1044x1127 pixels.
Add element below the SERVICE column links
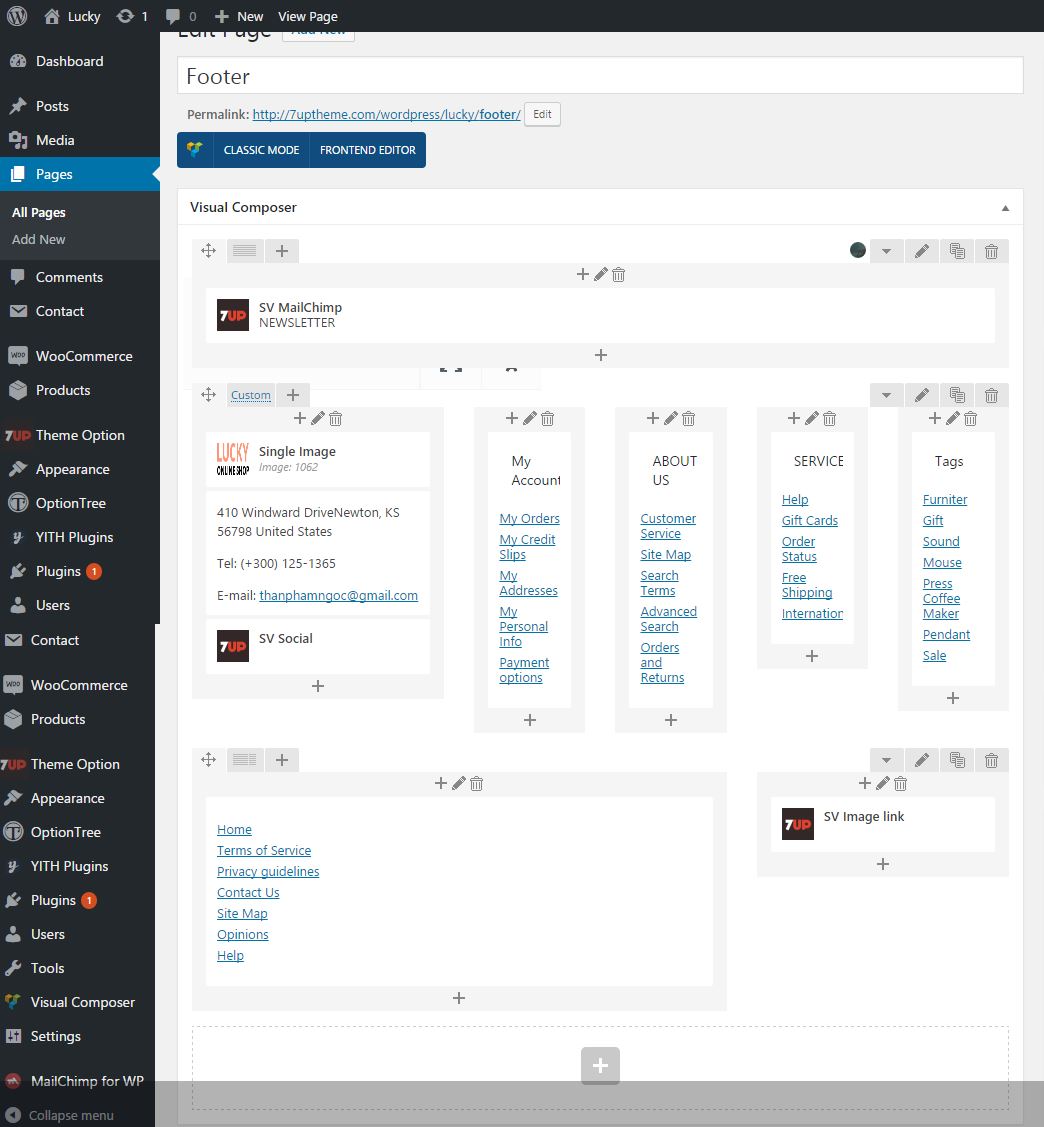pyautogui.click(x=812, y=656)
